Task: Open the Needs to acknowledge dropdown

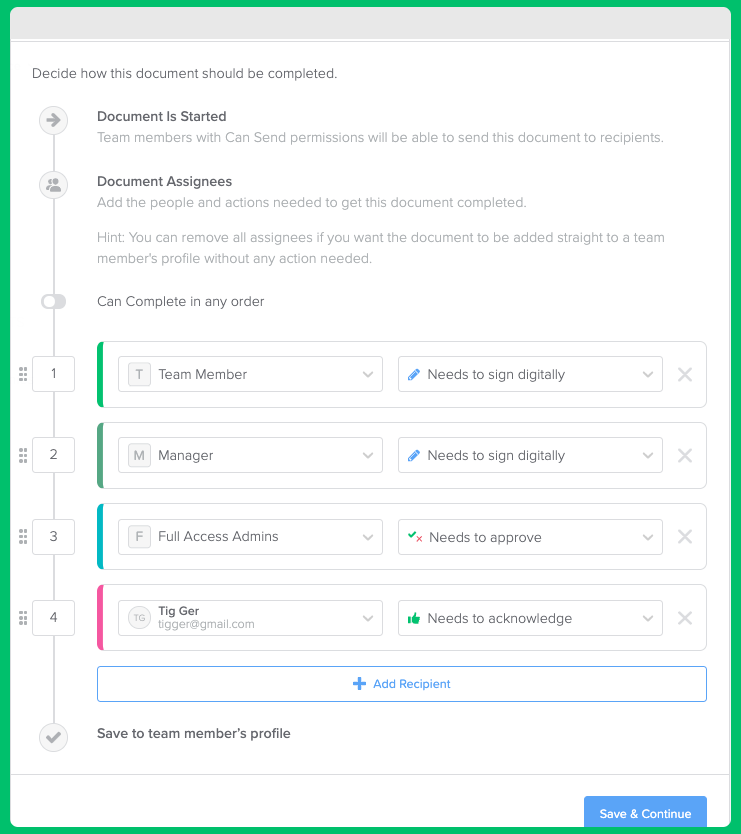Action: pyautogui.click(x=530, y=617)
